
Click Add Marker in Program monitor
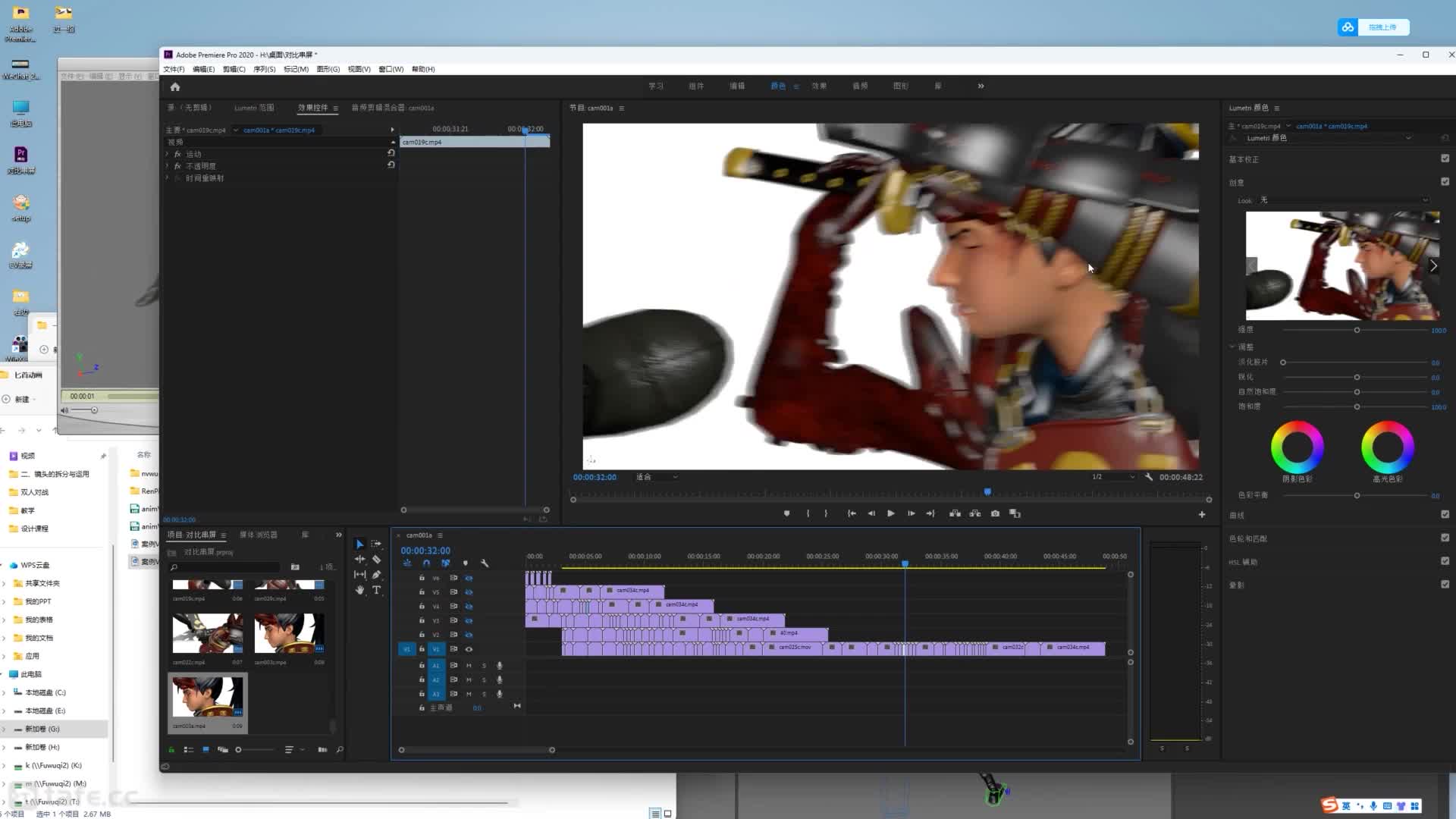786,513
